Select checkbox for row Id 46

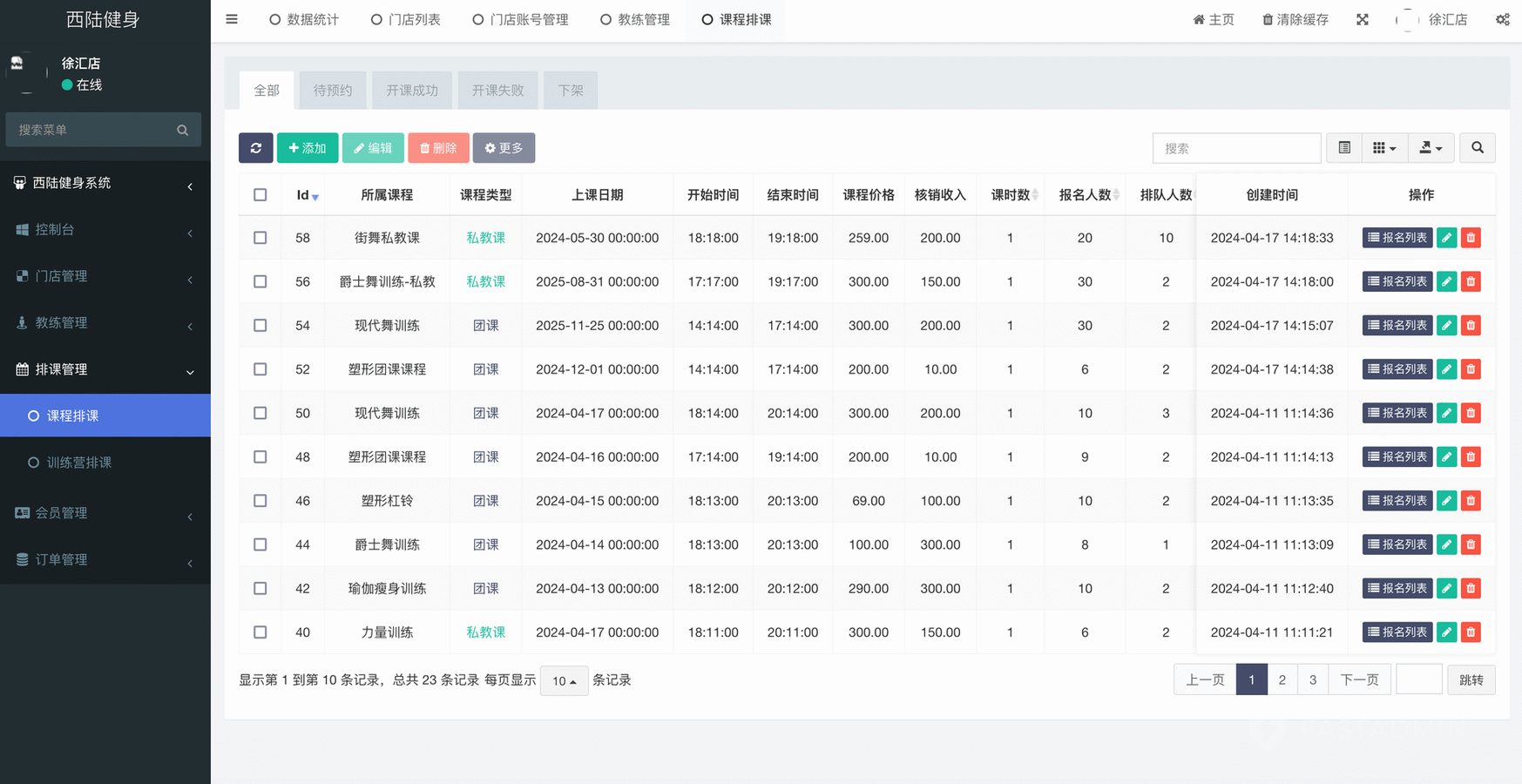(x=260, y=501)
